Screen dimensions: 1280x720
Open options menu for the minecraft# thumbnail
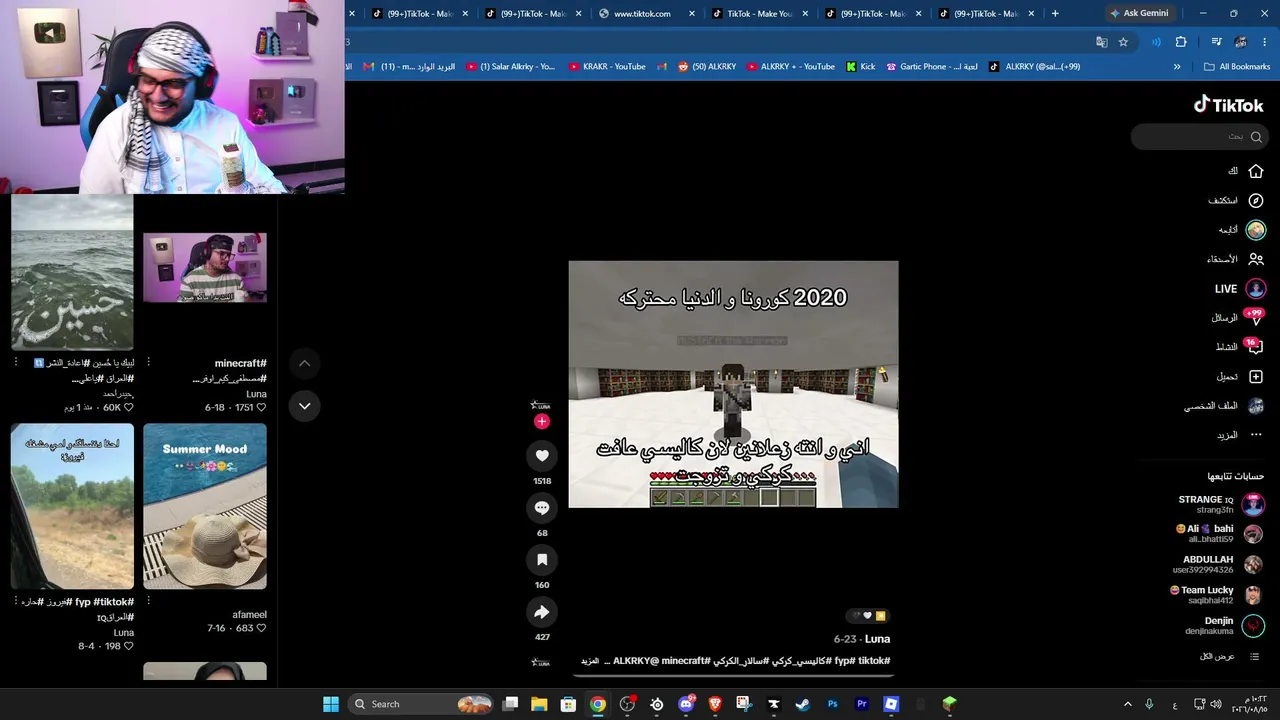tap(148, 362)
